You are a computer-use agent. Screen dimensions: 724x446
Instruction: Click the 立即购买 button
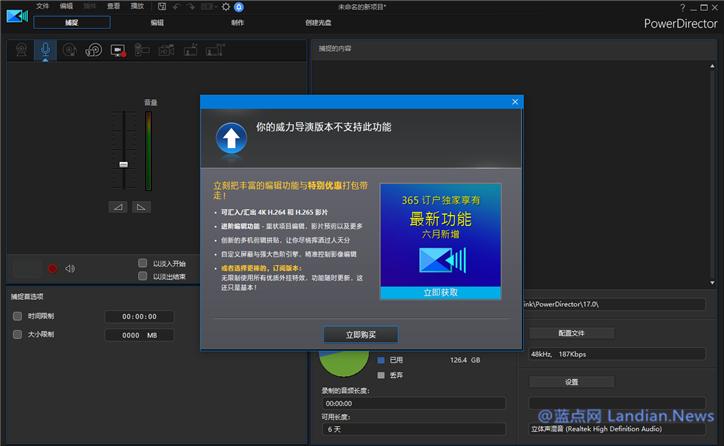[x=361, y=335]
